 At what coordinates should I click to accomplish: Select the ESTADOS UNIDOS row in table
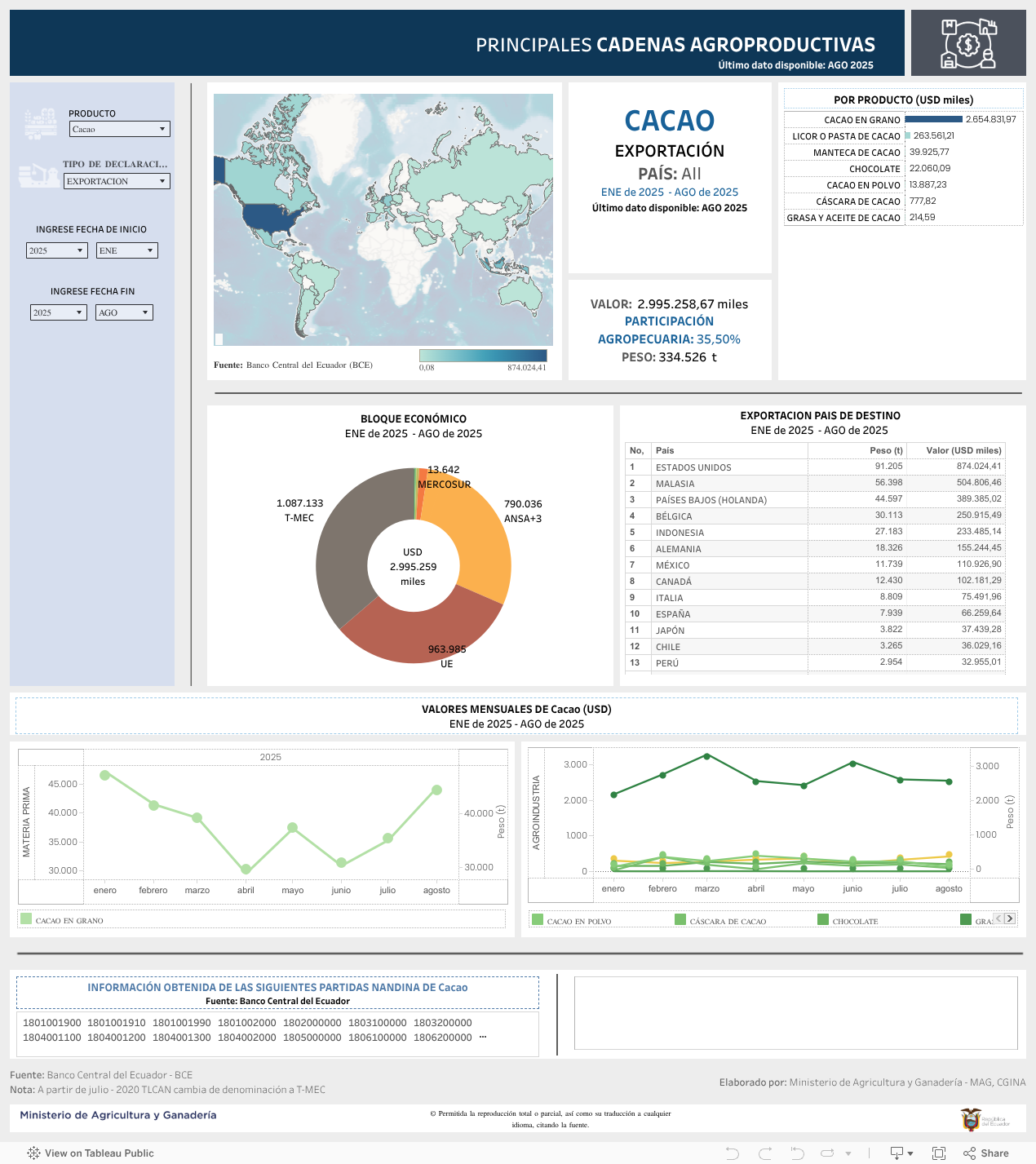pos(693,467)
